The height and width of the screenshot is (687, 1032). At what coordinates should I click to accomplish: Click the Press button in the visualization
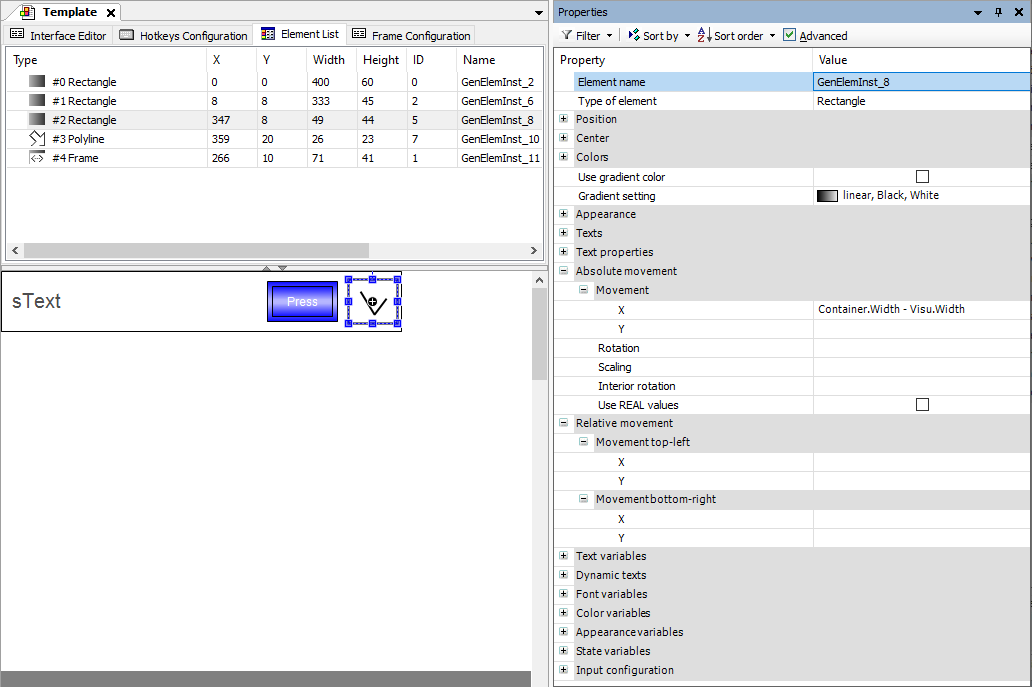coord(302,301)
